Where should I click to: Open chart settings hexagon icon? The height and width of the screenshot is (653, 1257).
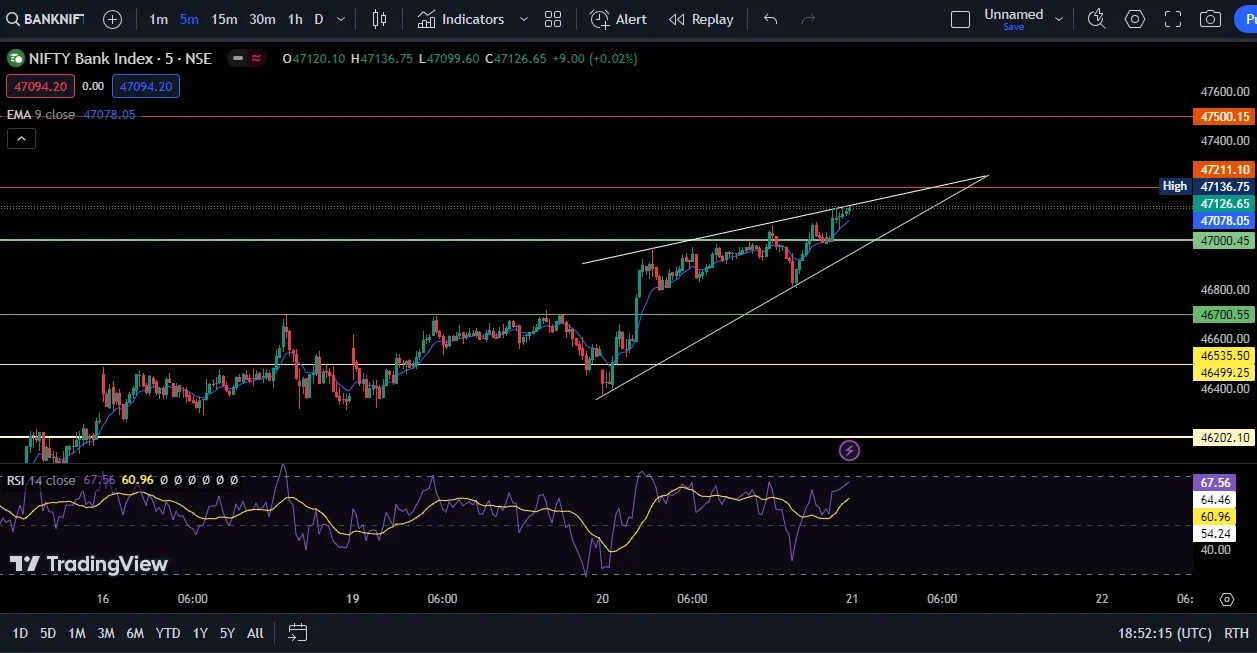tap(1134, 19)
